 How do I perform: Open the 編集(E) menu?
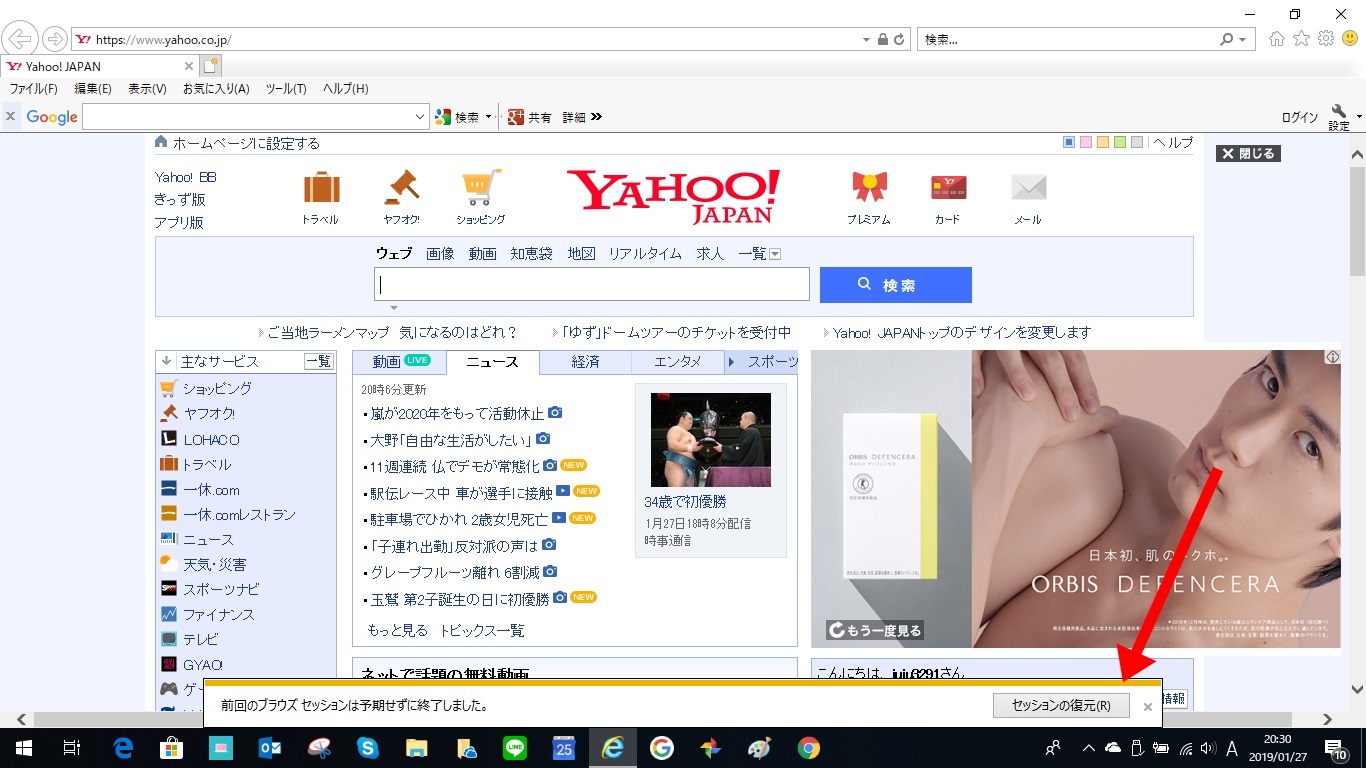pyautogui.click(x=92, y=89)
